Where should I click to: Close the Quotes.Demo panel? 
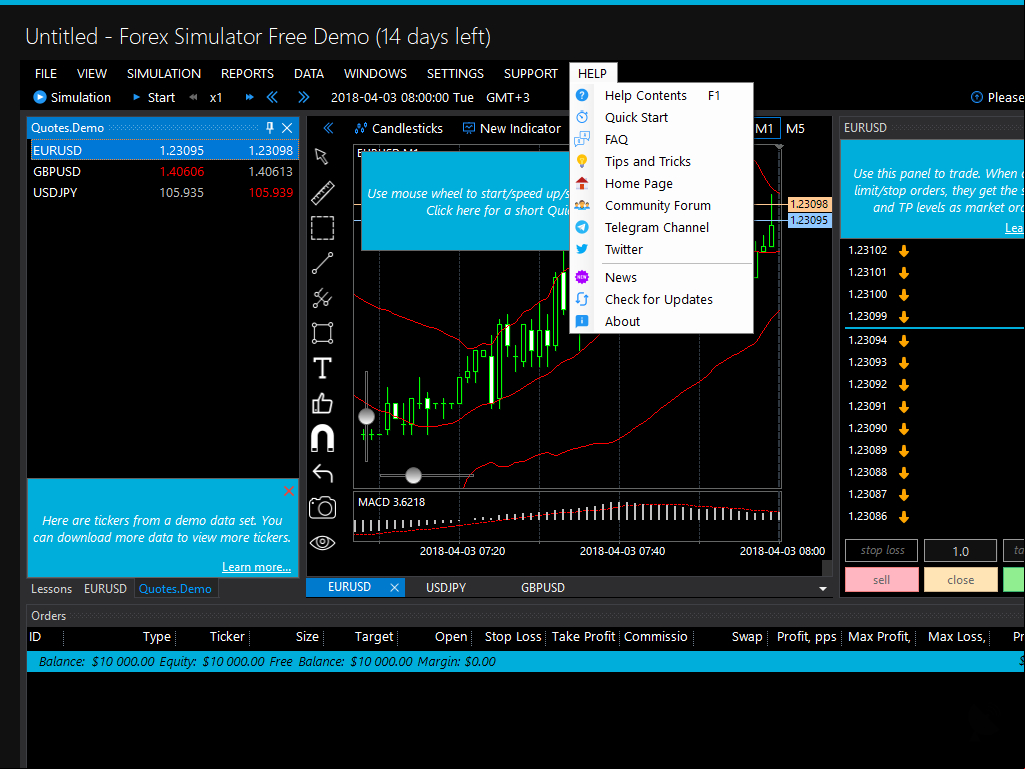point(287,128)
